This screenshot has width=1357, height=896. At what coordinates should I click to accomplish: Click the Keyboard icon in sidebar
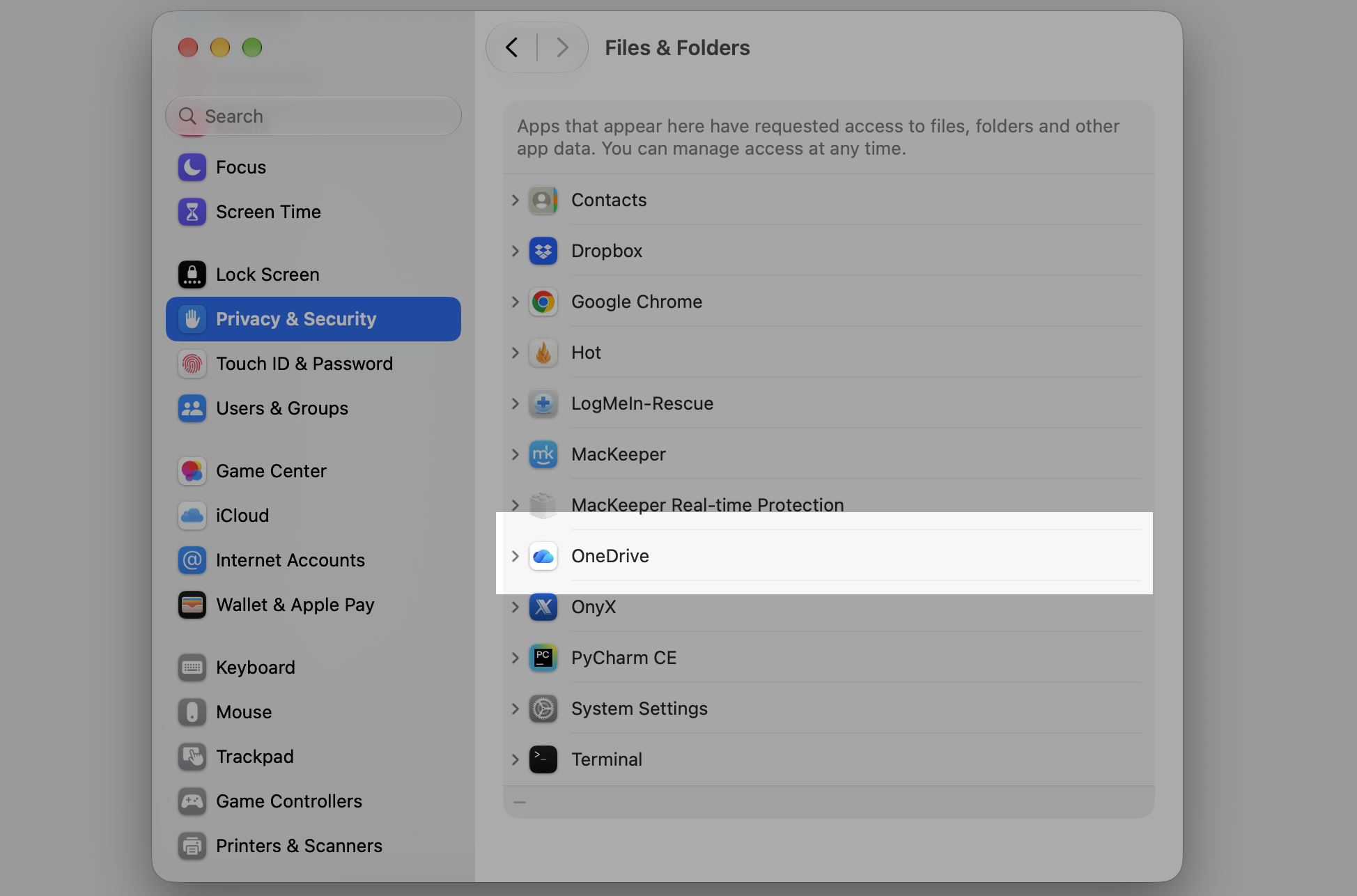pyautogui.click(x=192, y=667)
